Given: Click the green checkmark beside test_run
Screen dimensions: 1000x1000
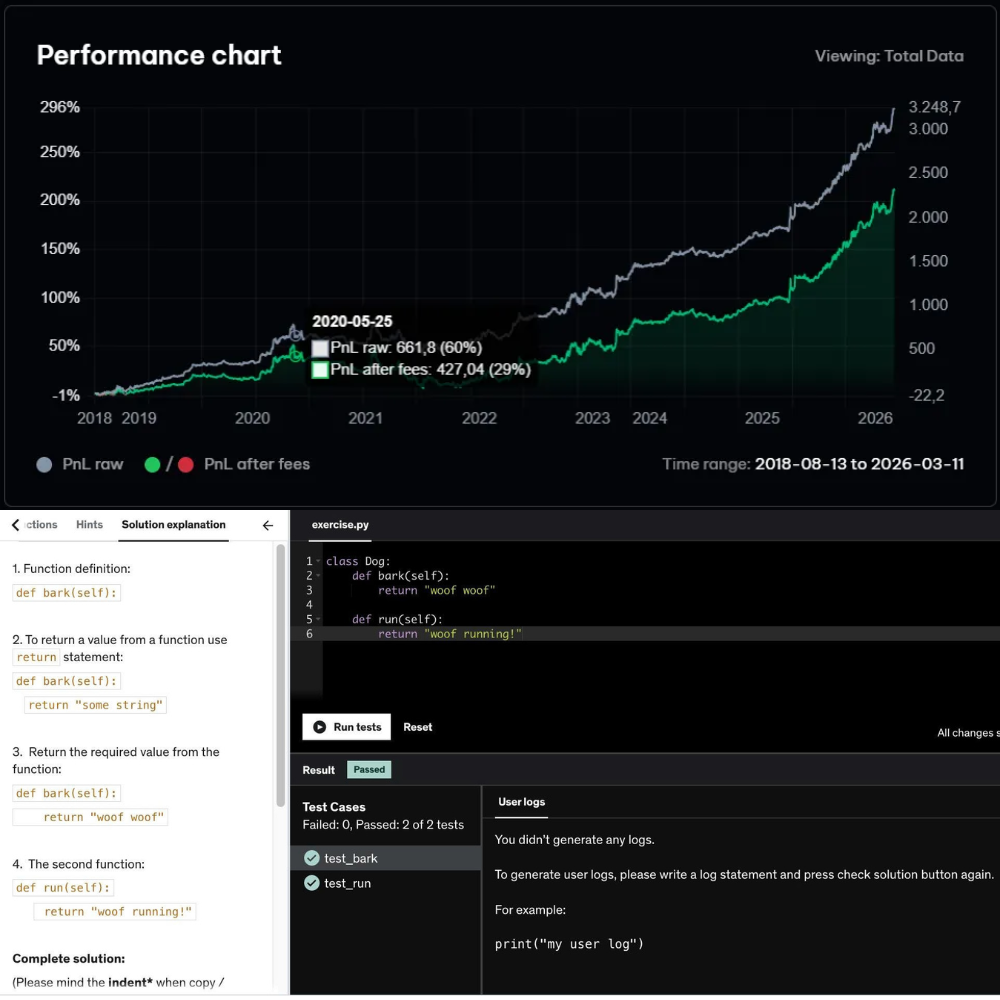Looking at the screenshot, I should tap(311, 883).
